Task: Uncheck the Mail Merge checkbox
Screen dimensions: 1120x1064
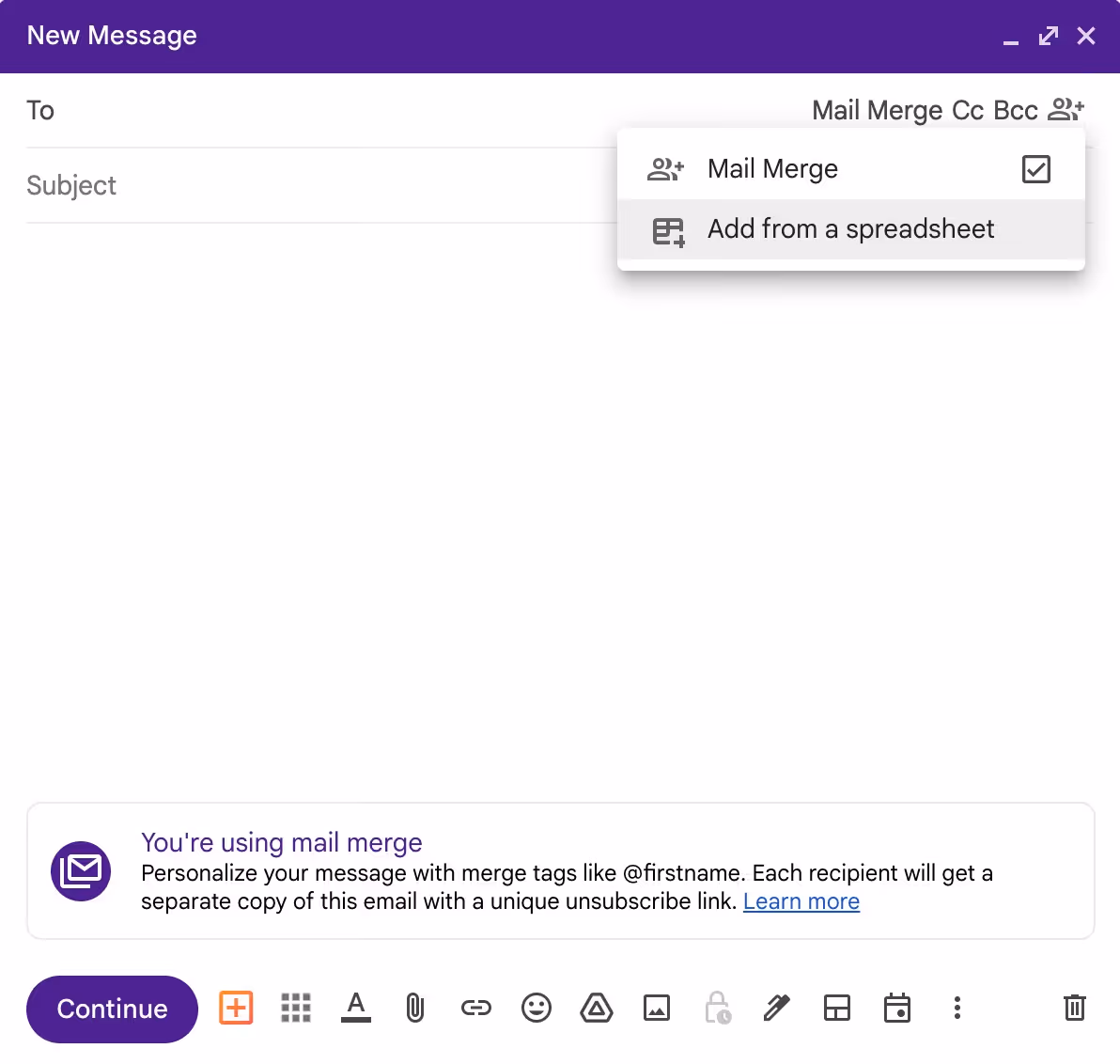Action: point(1035,169)
